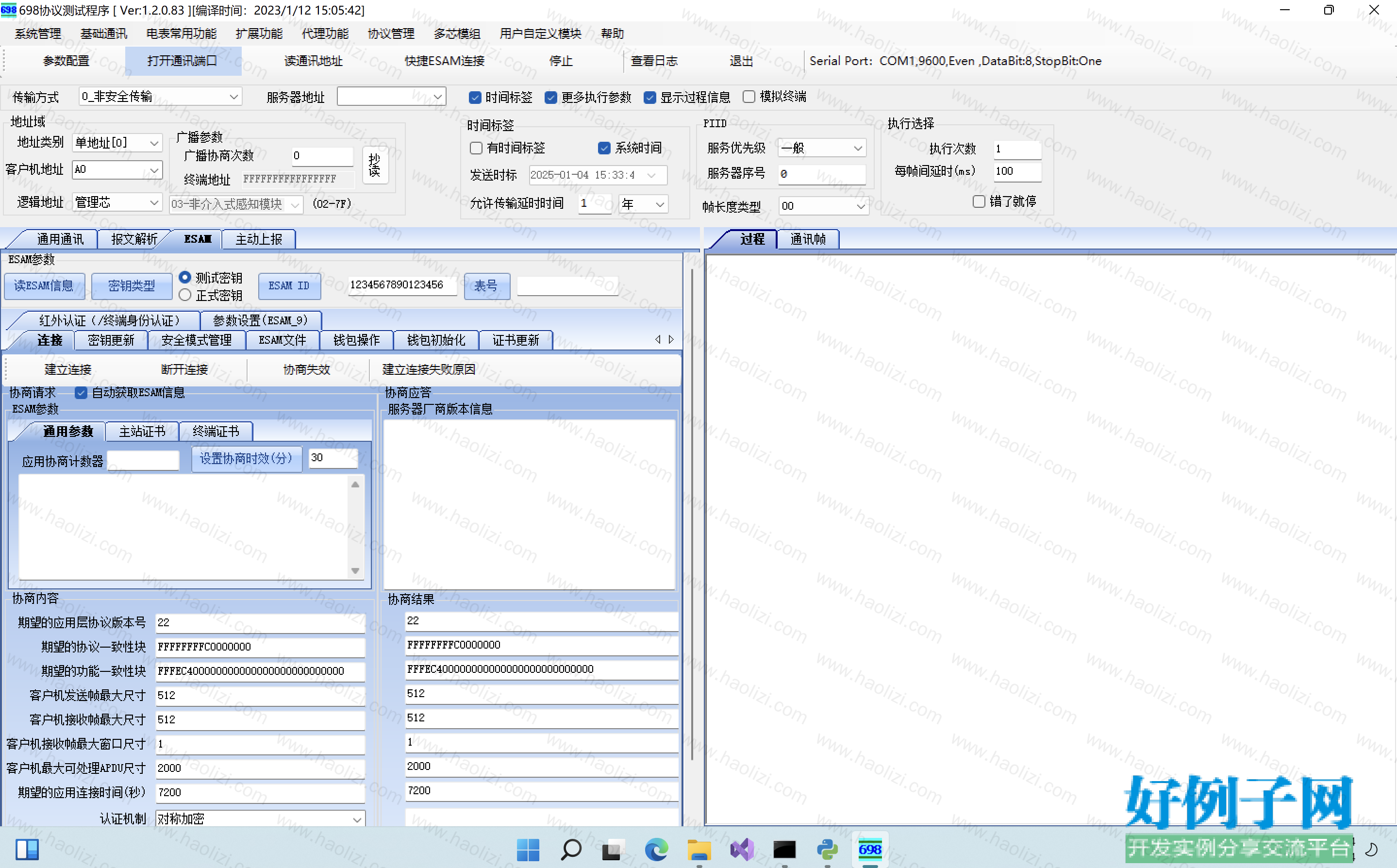Open the 电表常用功能 menu
Screen dimensions: 1397x868
(x=182, y=34)
